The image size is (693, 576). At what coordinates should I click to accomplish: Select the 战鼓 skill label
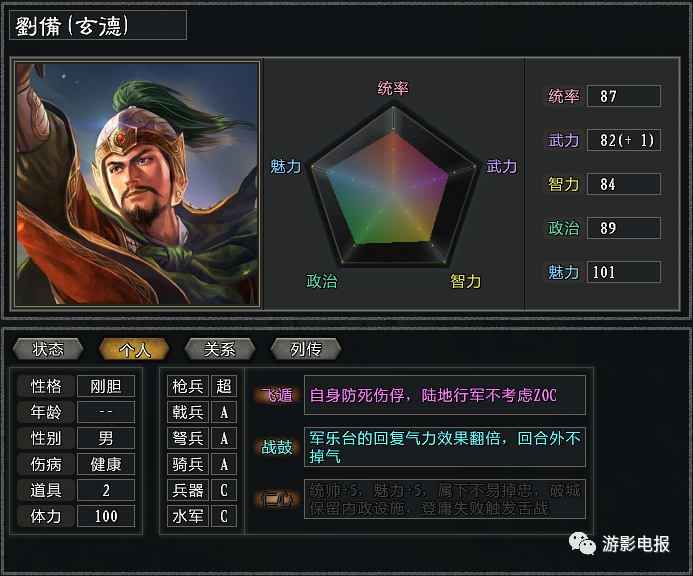pyautogui.click(x=277, y=447)
